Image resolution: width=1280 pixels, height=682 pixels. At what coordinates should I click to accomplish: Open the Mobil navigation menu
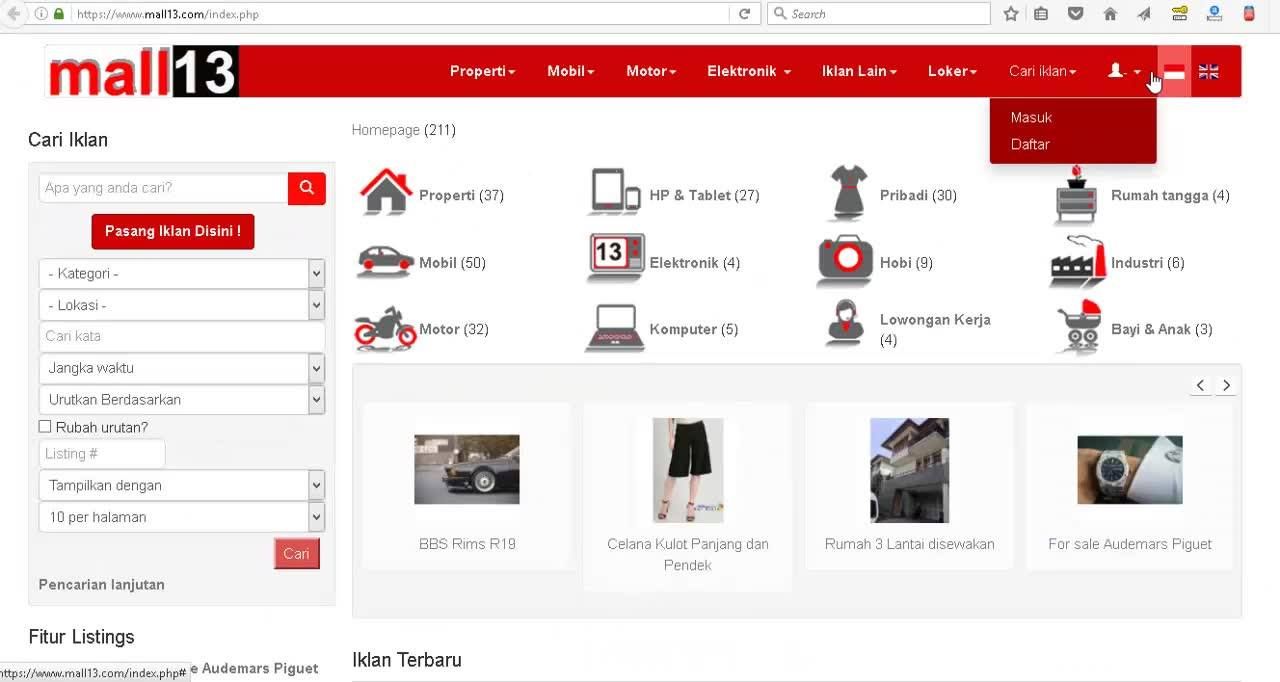point(571,71)
